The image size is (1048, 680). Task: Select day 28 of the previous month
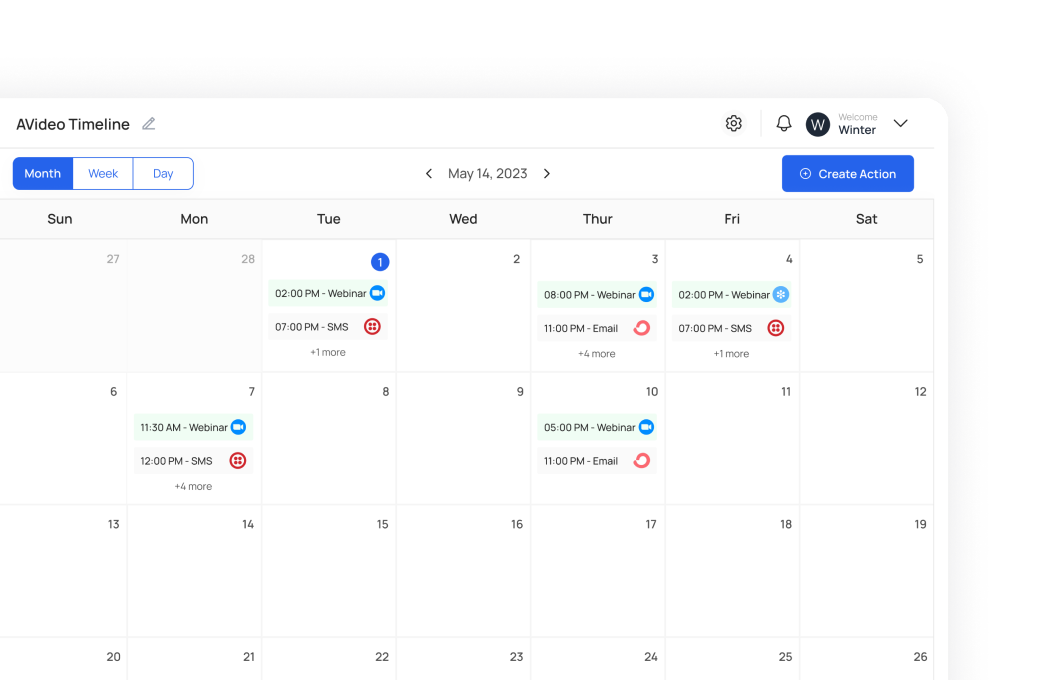[x=248, y=259]
